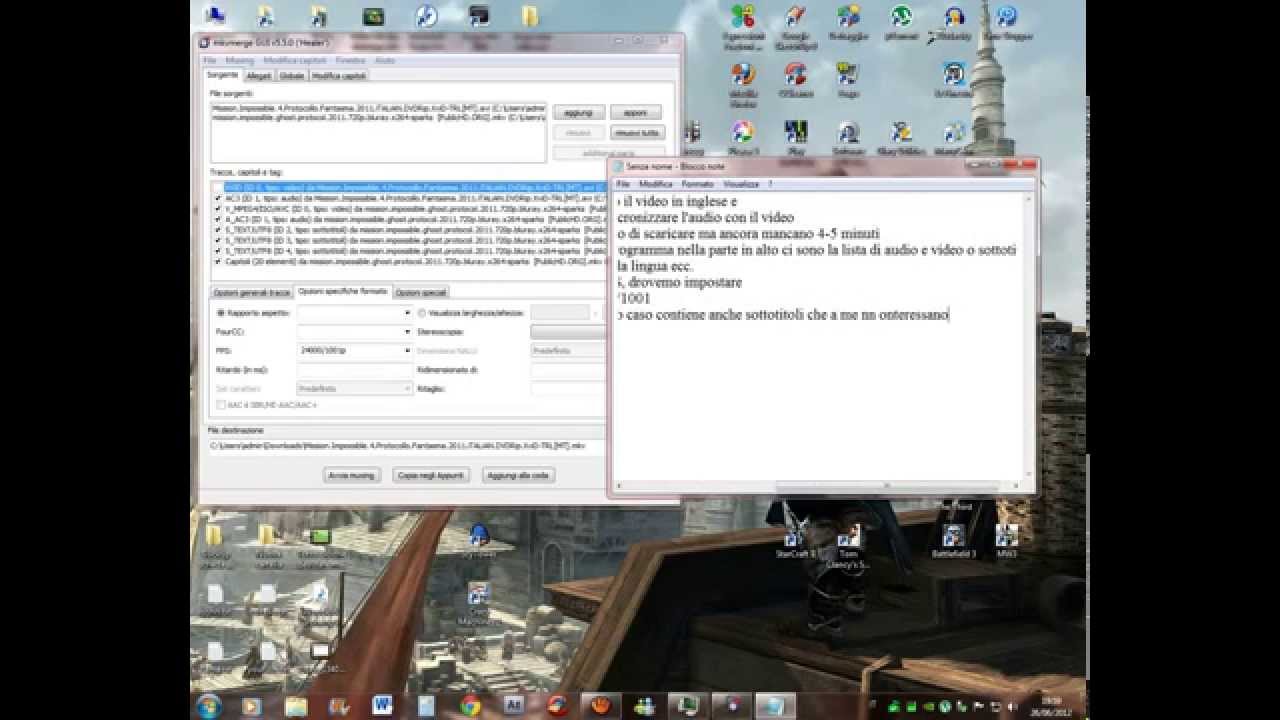Image resolution: width=1280 pixels, height=720 pixels.
Task: Open Notepad Formato menu
Action: (x=697, y=184)
